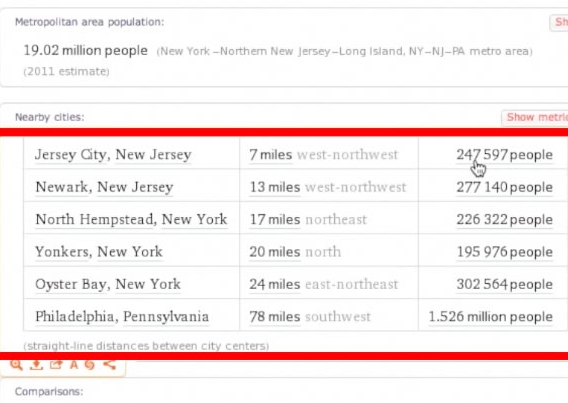Click the 78 miles distance value
The height and width of the screenshot is (403, 568).
[x=275, y=317]
